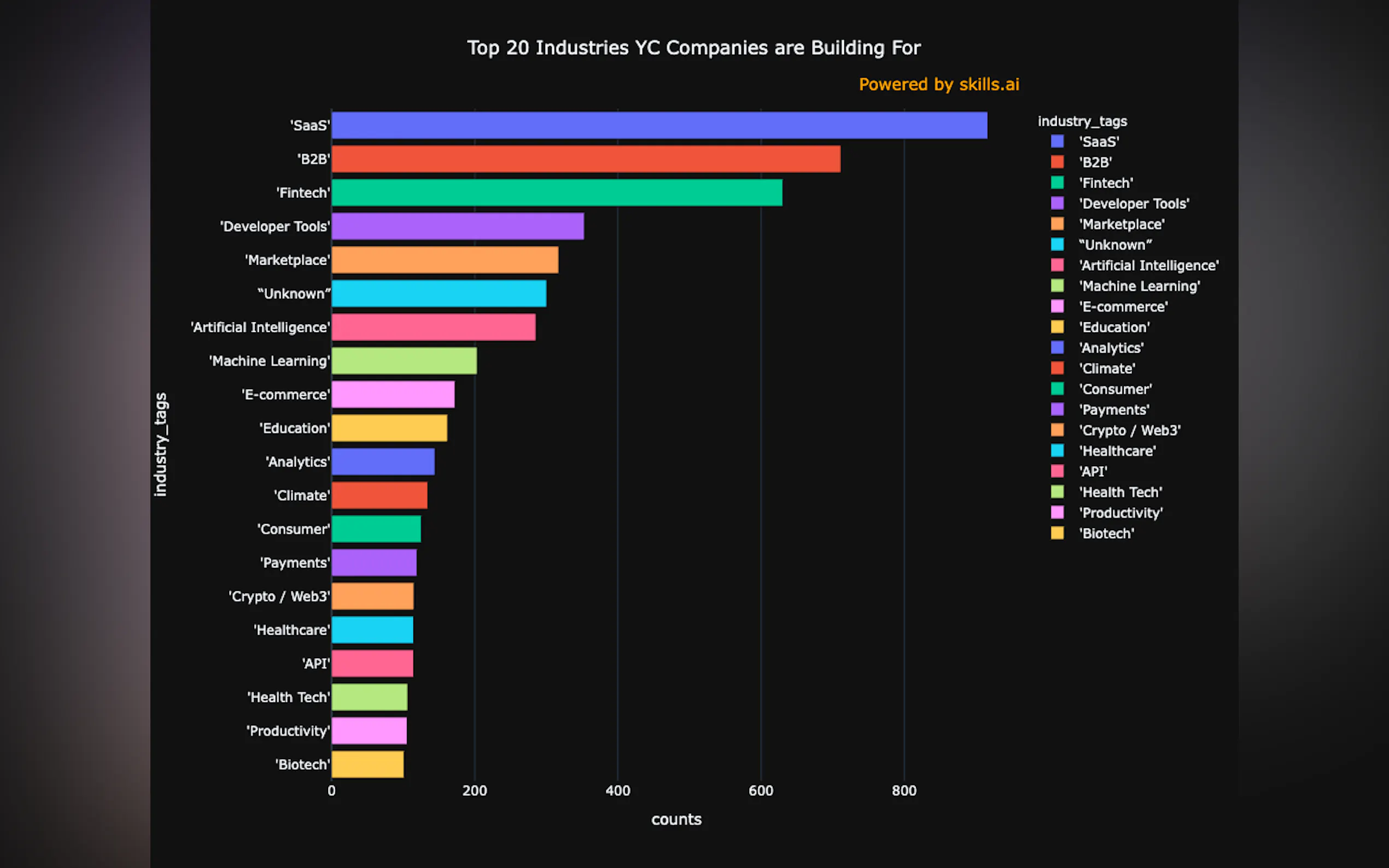Click the 'Artificial Intelligence' legend color swatch
The width and height of the screenshot is (1389, 868).
pyautogui.click(x=1058, y=265)
